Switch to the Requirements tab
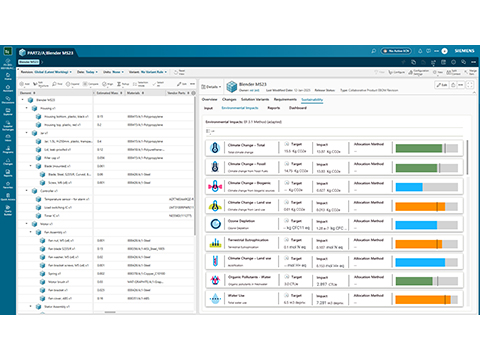Viewport: 480px width, 360px height. pyautogui.click(x=285, y=99)
